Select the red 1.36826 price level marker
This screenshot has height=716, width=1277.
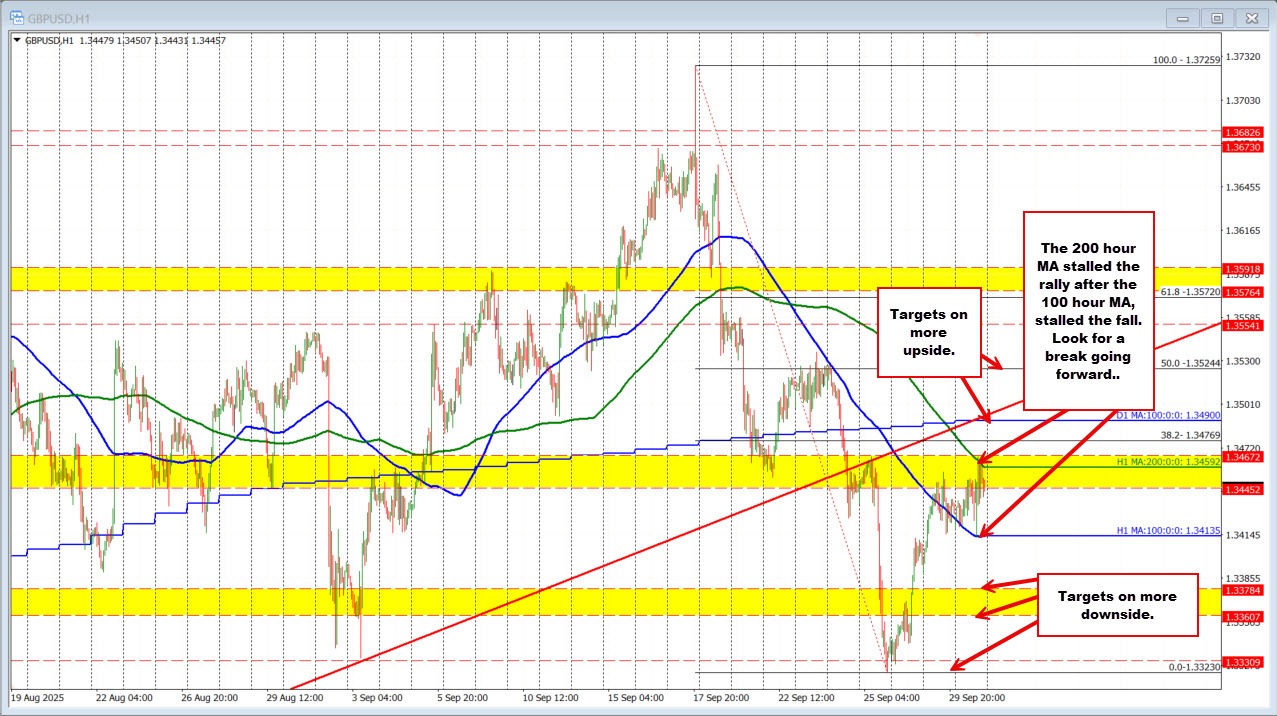(1243, 131)
